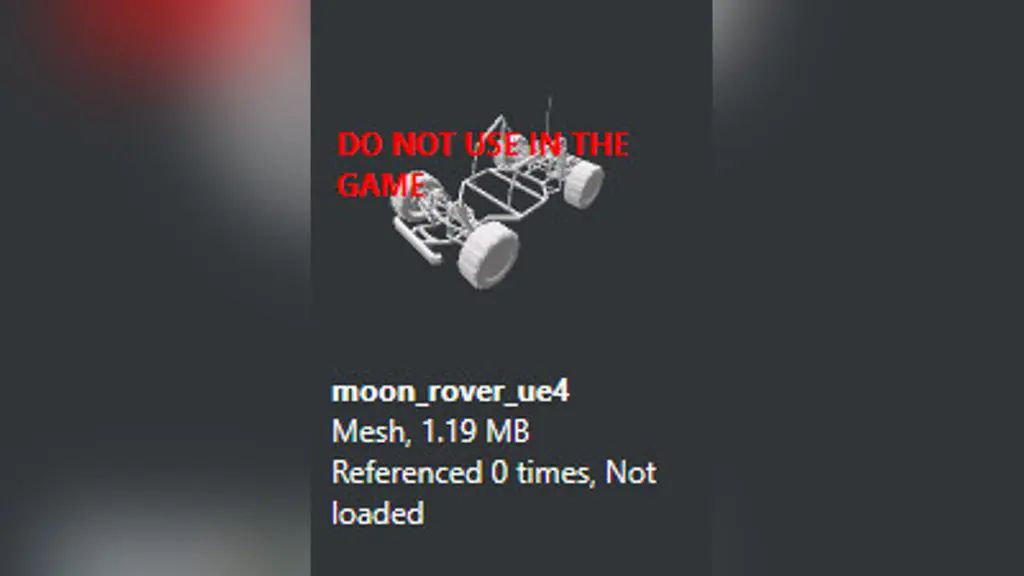Click the red DO NOT USE warning text
Viewport: 1024px width, 576px height.
(483, 164)
